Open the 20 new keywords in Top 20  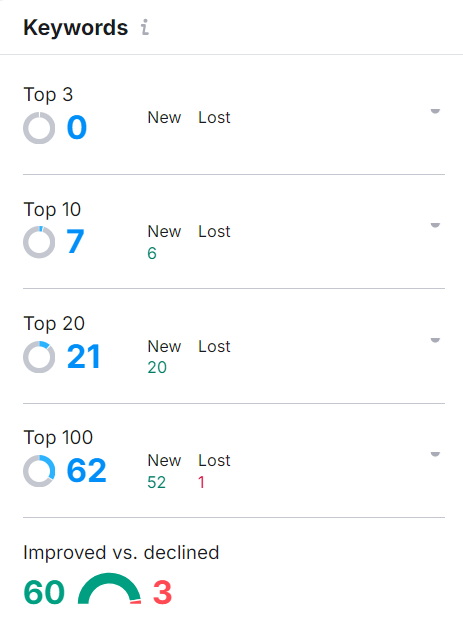157,368
